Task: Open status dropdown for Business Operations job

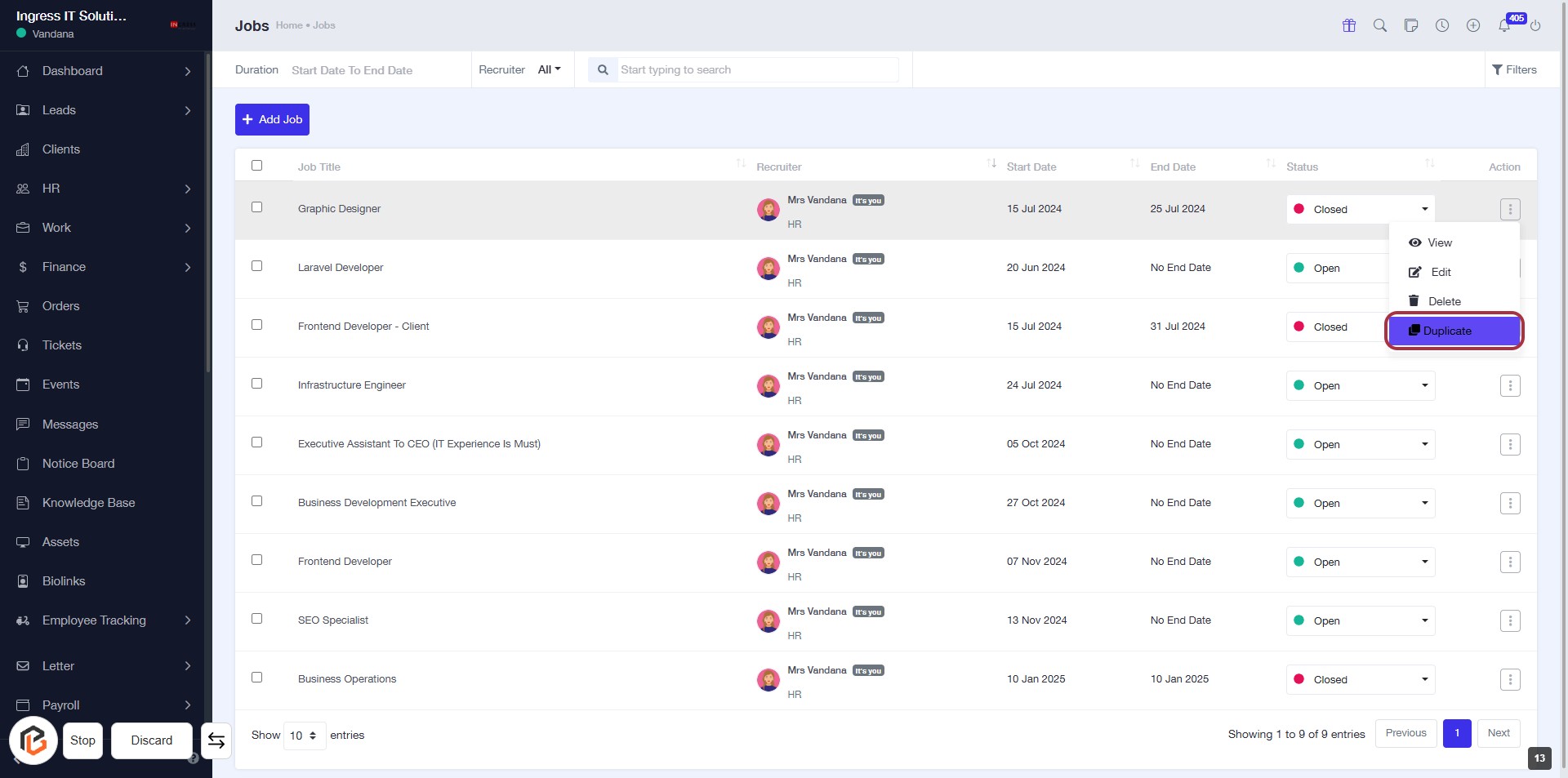Action: pos(1360,679)
